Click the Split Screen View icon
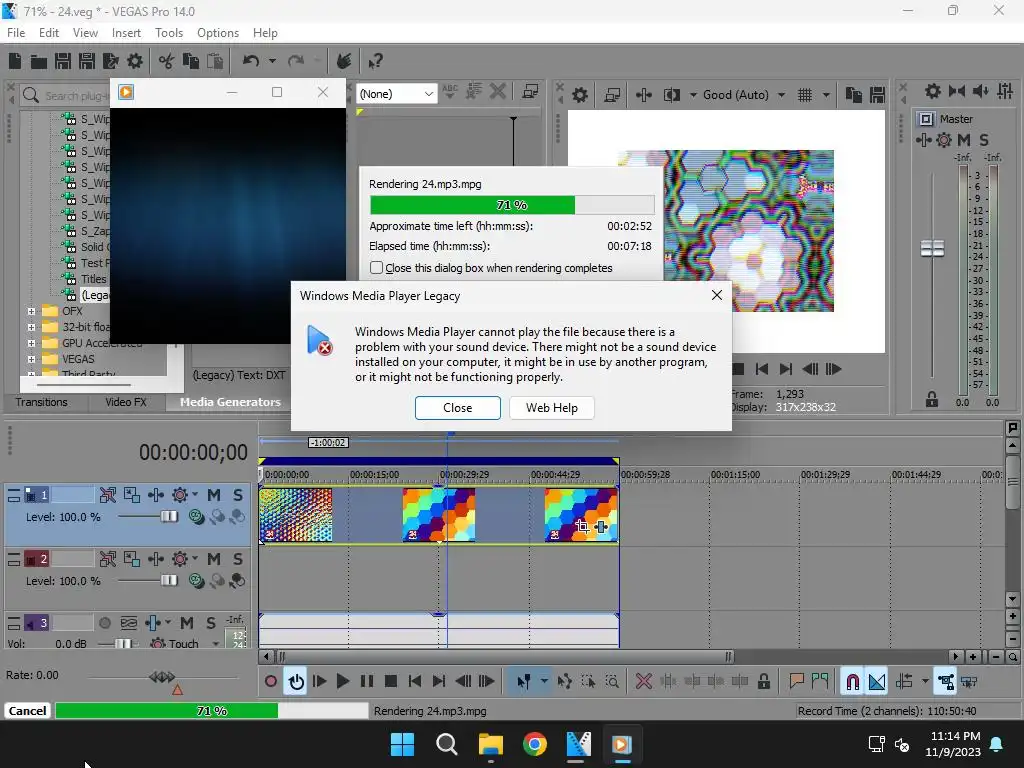This screenshot has width=1024, height=768. click(x=671, y=95)
